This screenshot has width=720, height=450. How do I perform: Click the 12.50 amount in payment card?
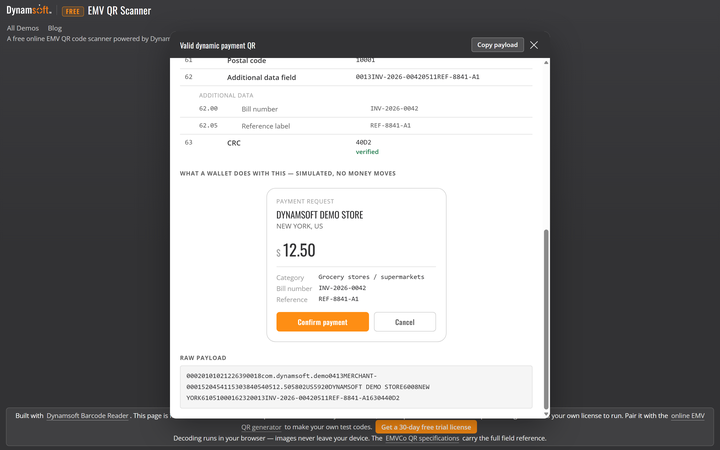[x=299, y=251]
